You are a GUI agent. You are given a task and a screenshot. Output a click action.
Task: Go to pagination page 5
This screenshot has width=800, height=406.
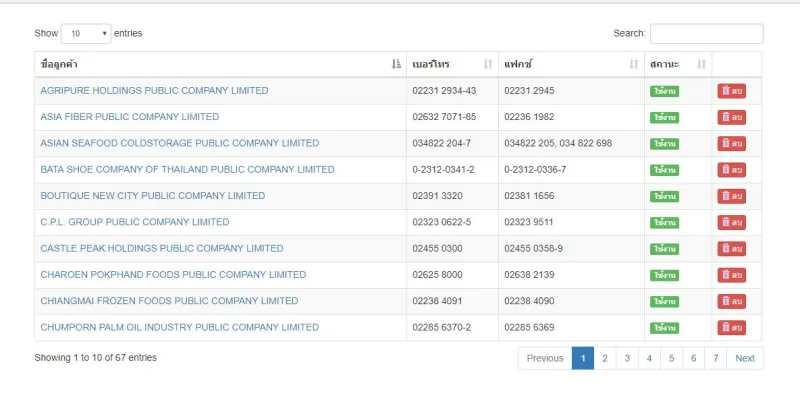(671, 358)
